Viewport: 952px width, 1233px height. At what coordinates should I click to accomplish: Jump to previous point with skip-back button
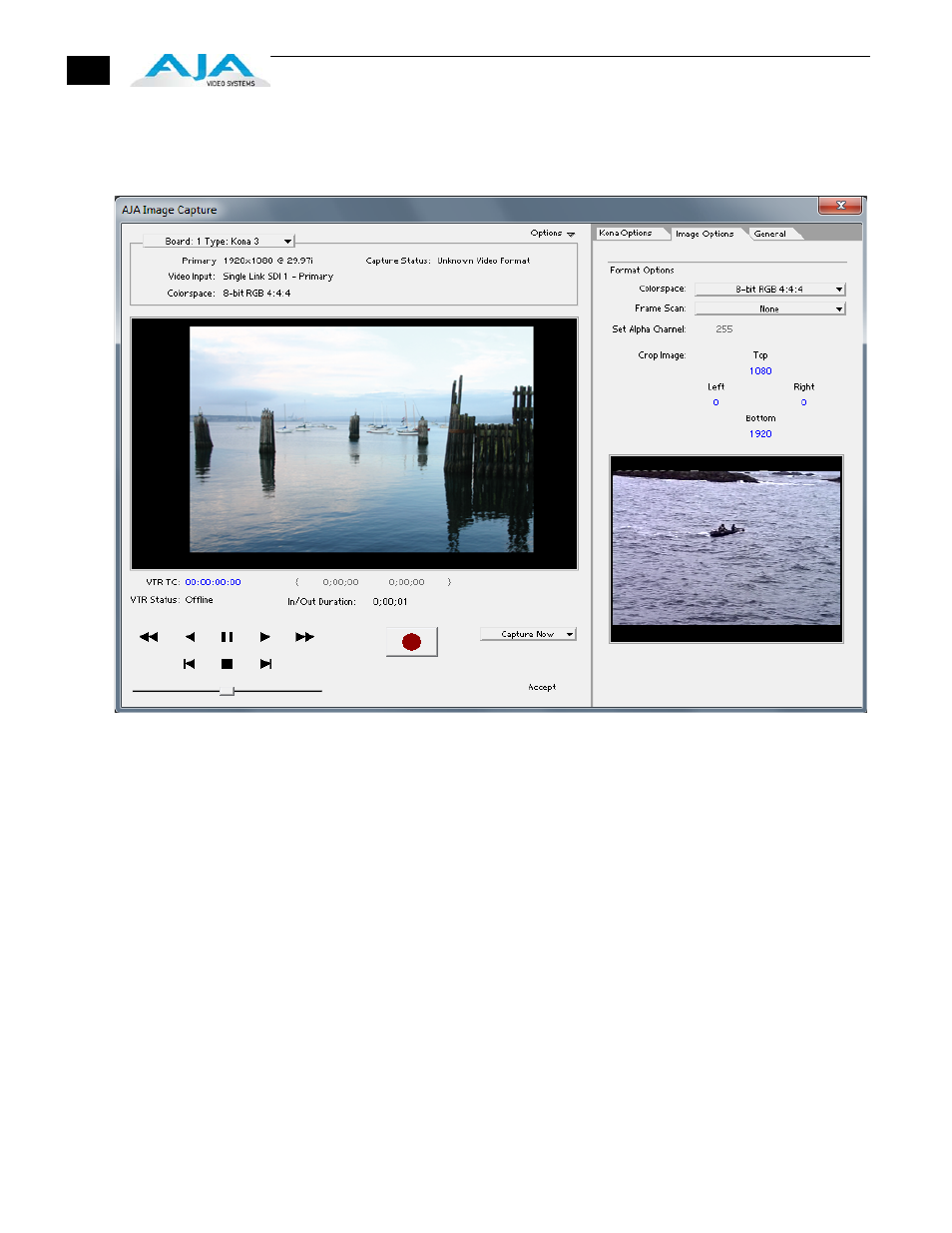pos(189,664)
